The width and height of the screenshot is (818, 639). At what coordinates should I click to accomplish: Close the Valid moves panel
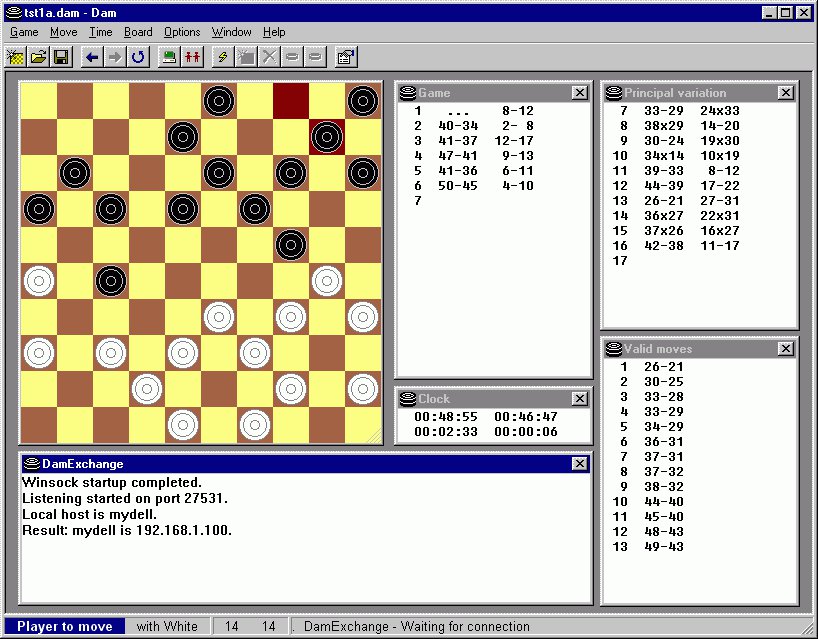786,349
